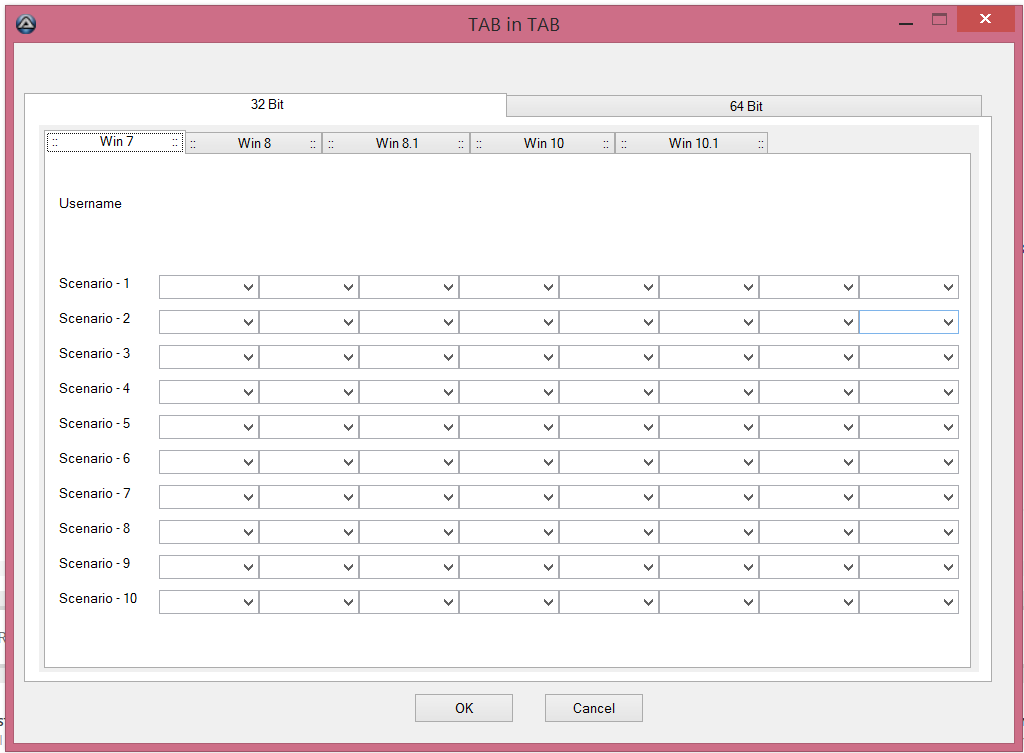Expand fourth dropdown in Scenario - 7 row
Viewport: 1024px width, 753px height.
tap(509, 497)
